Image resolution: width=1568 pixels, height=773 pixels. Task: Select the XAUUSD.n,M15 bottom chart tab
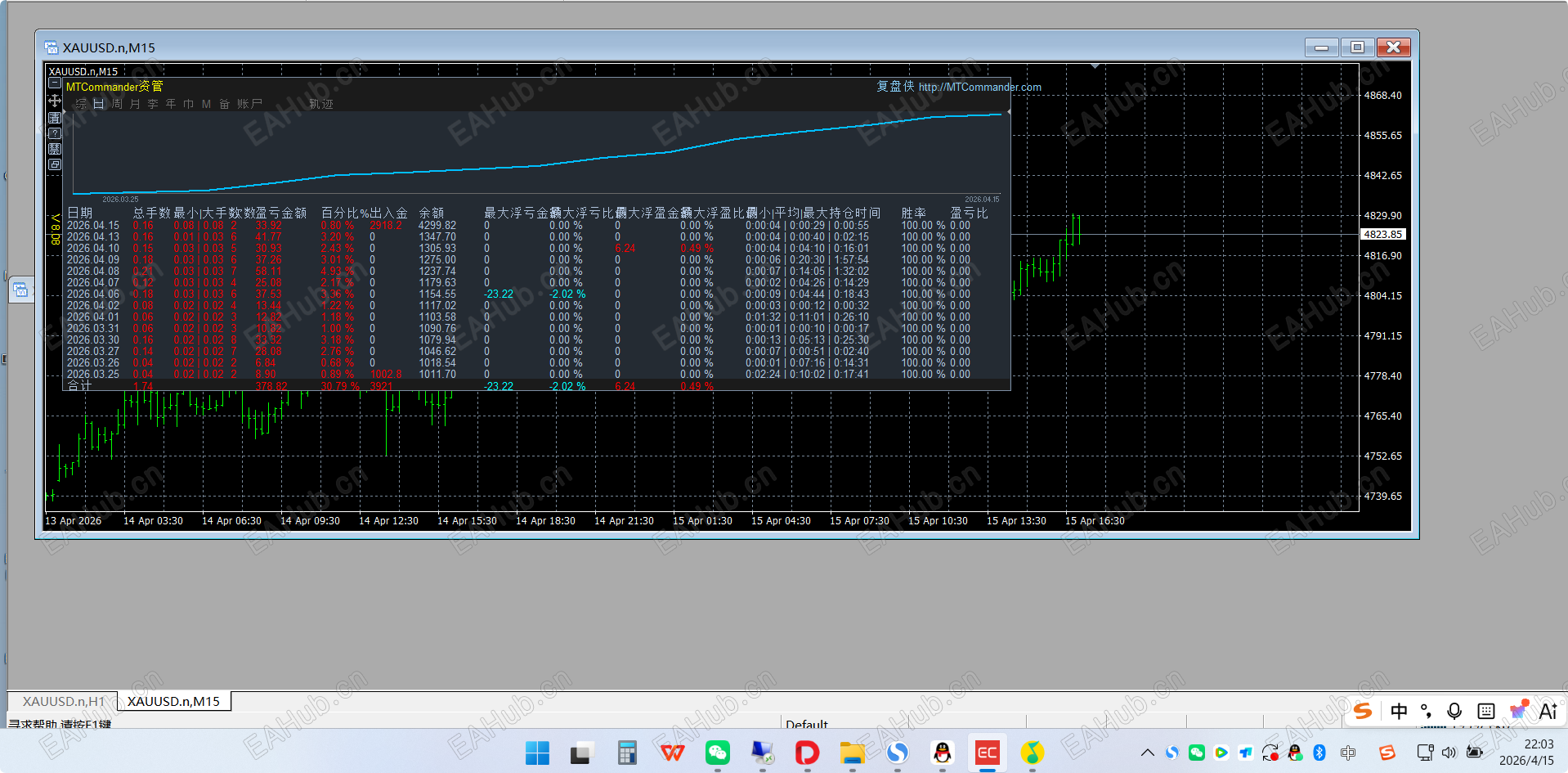coord(173,701)
